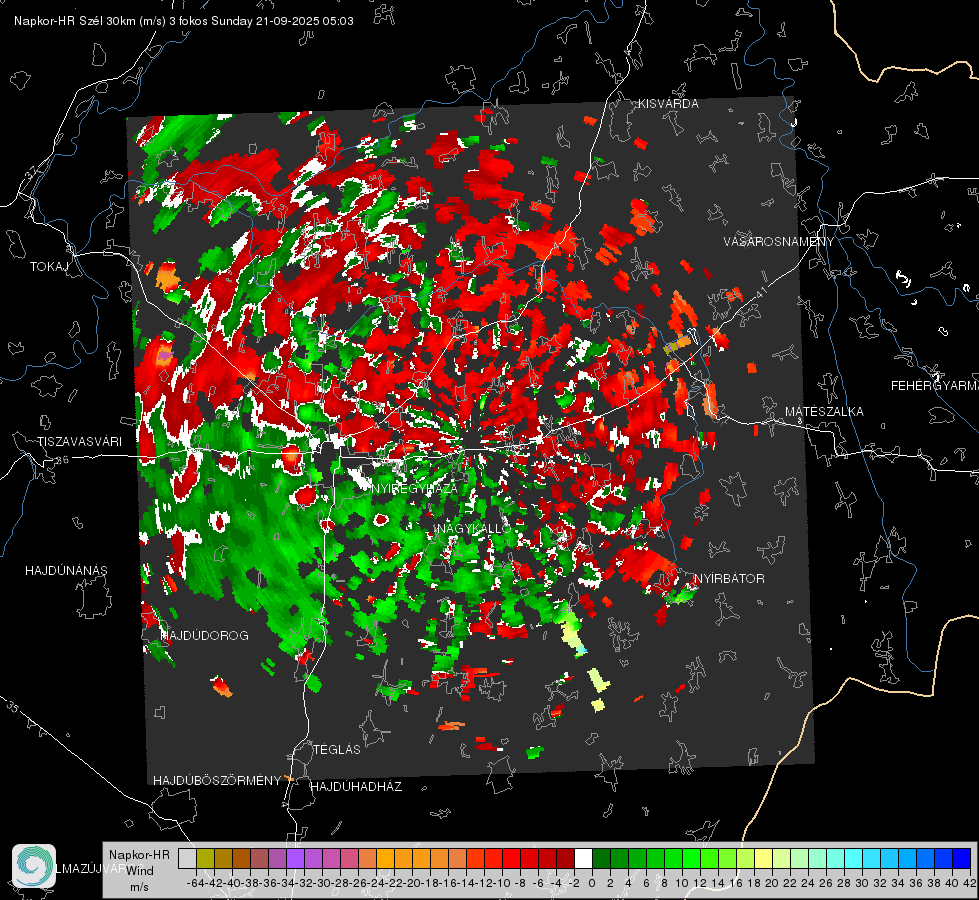This screenshot has height=900, width=979.
Task: Click the HAJDÚNÁNÁS city label
Action: [x=66, y=570]
